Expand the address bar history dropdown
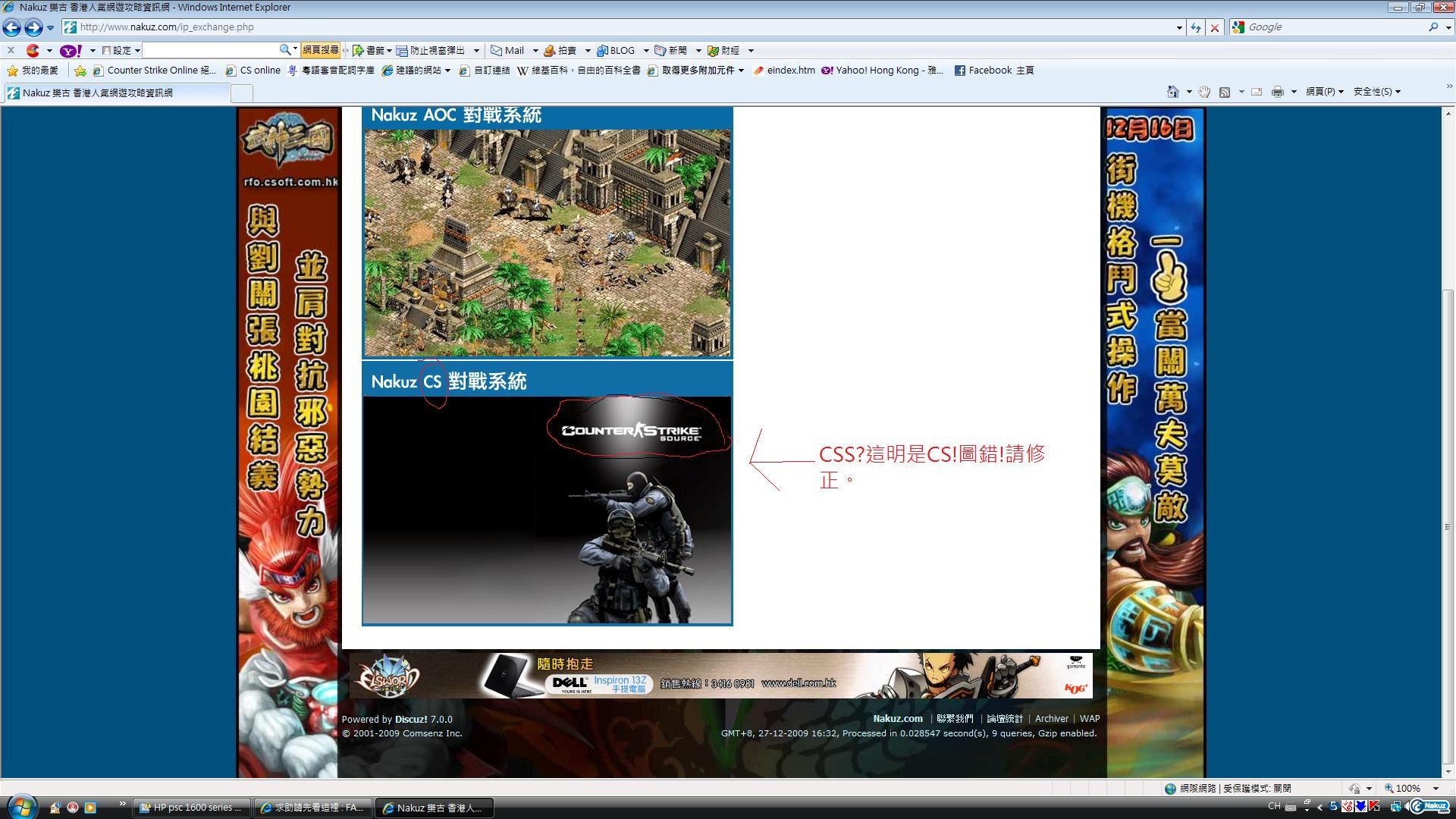The image size is (1456, 819). pos(1178,27)
